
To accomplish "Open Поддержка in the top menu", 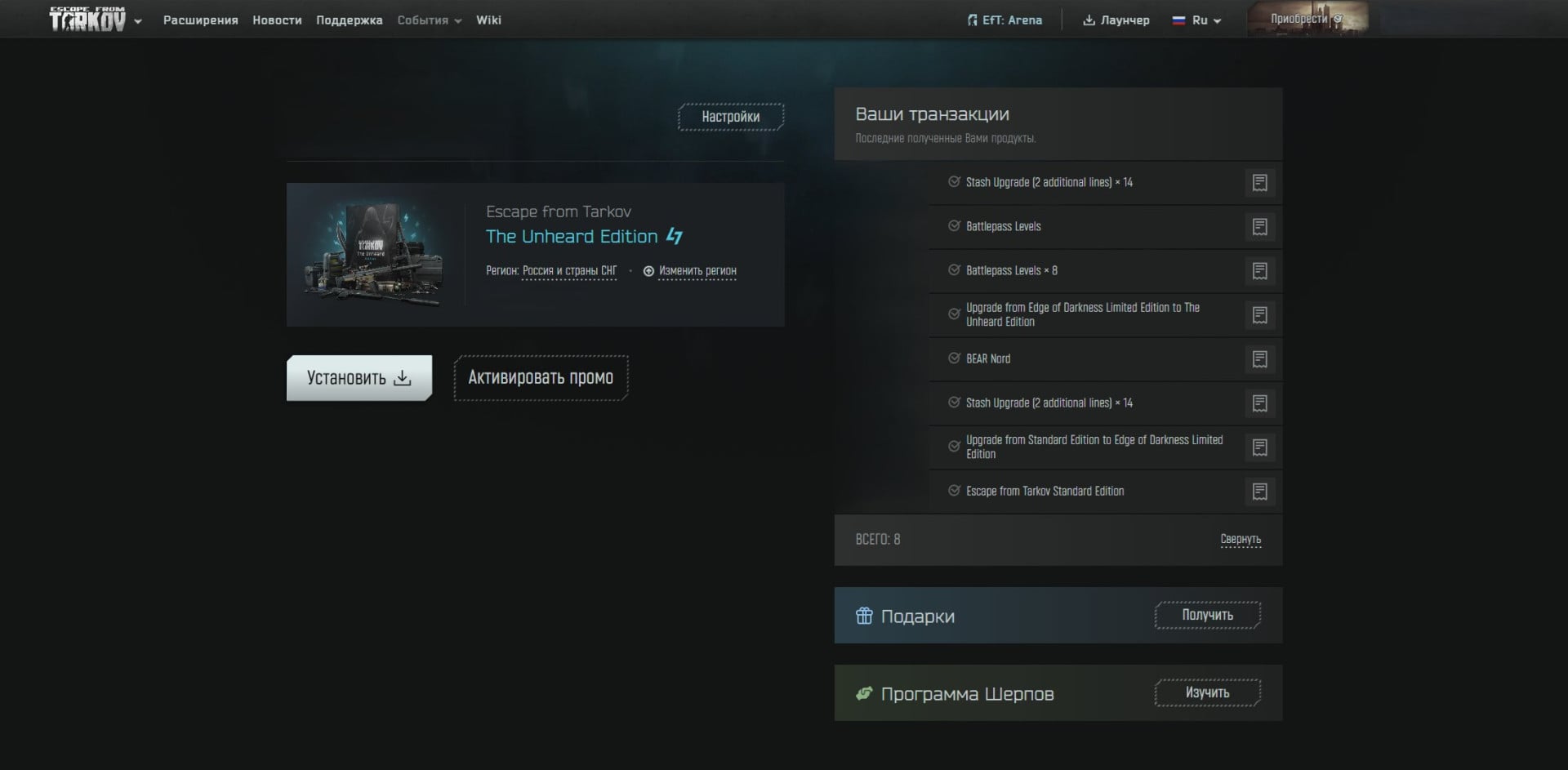I will point(349,20).
